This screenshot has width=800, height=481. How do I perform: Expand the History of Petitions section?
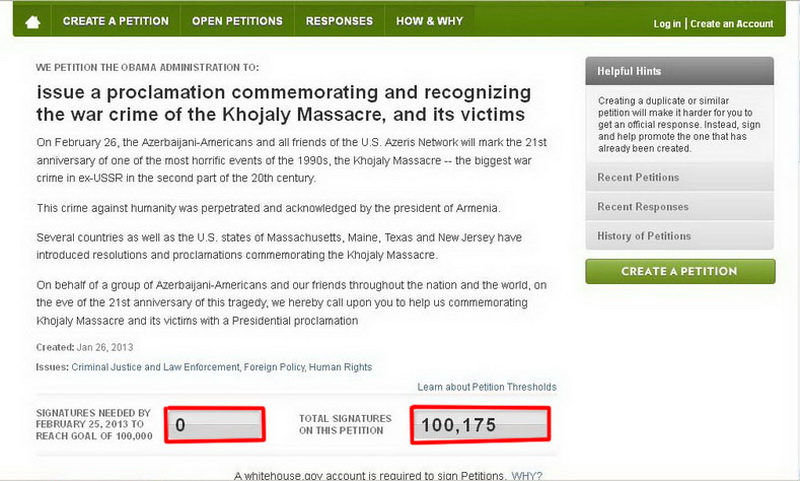pyautogui.click(x=680, y=236)
